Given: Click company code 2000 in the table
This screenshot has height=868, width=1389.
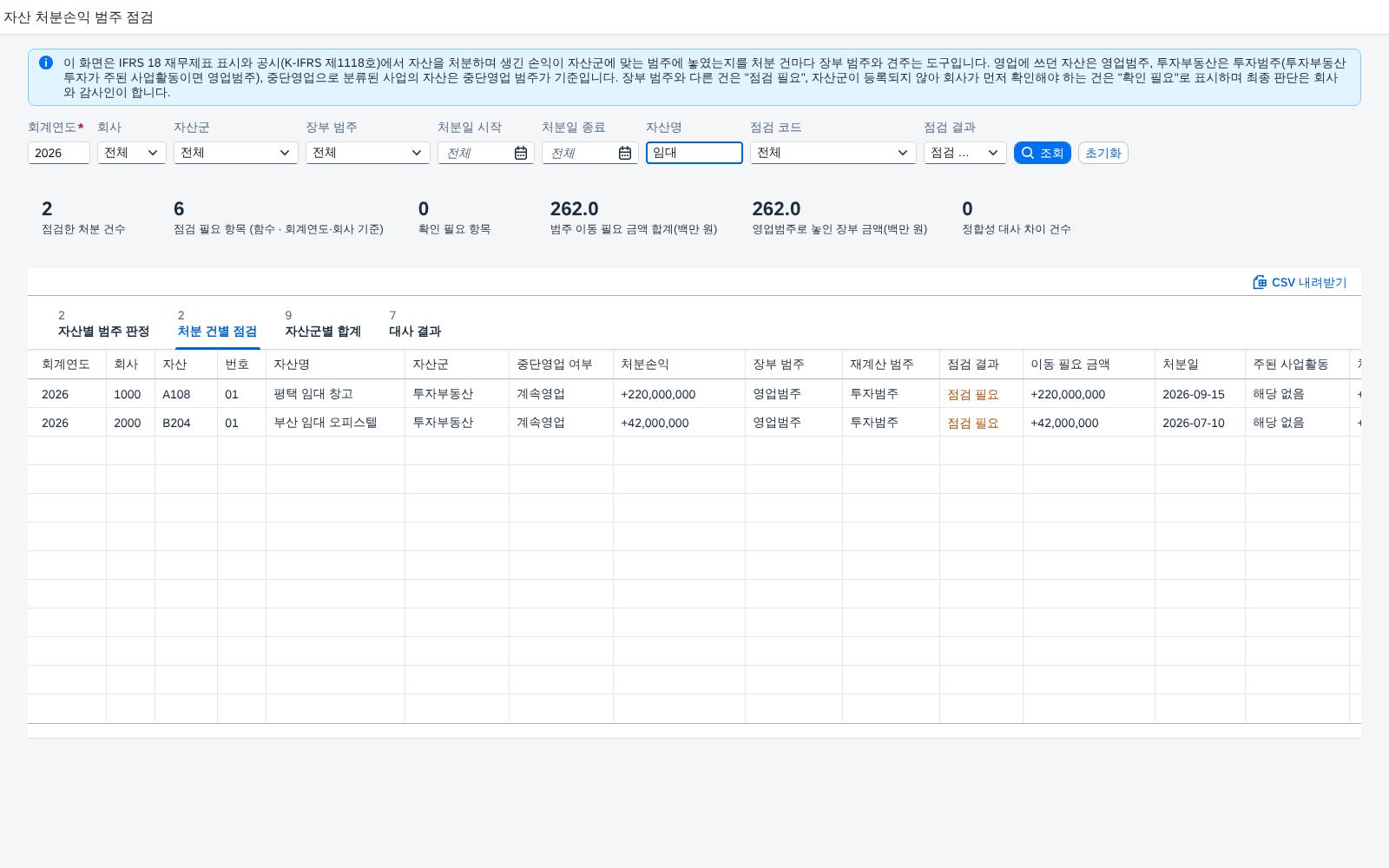Looking at the screenshot, I should point(127,423).
